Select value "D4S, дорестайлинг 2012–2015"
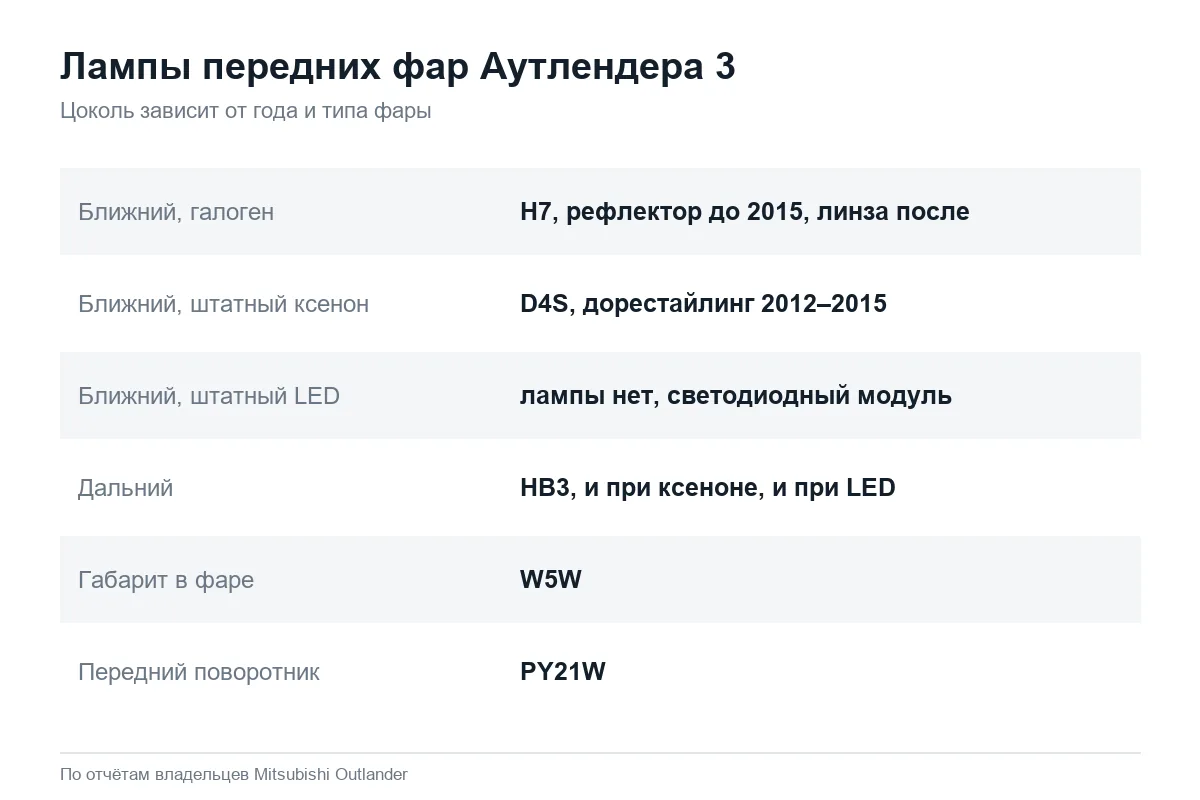The height and width of the screenshot is (800, 1200). [703, 304]
